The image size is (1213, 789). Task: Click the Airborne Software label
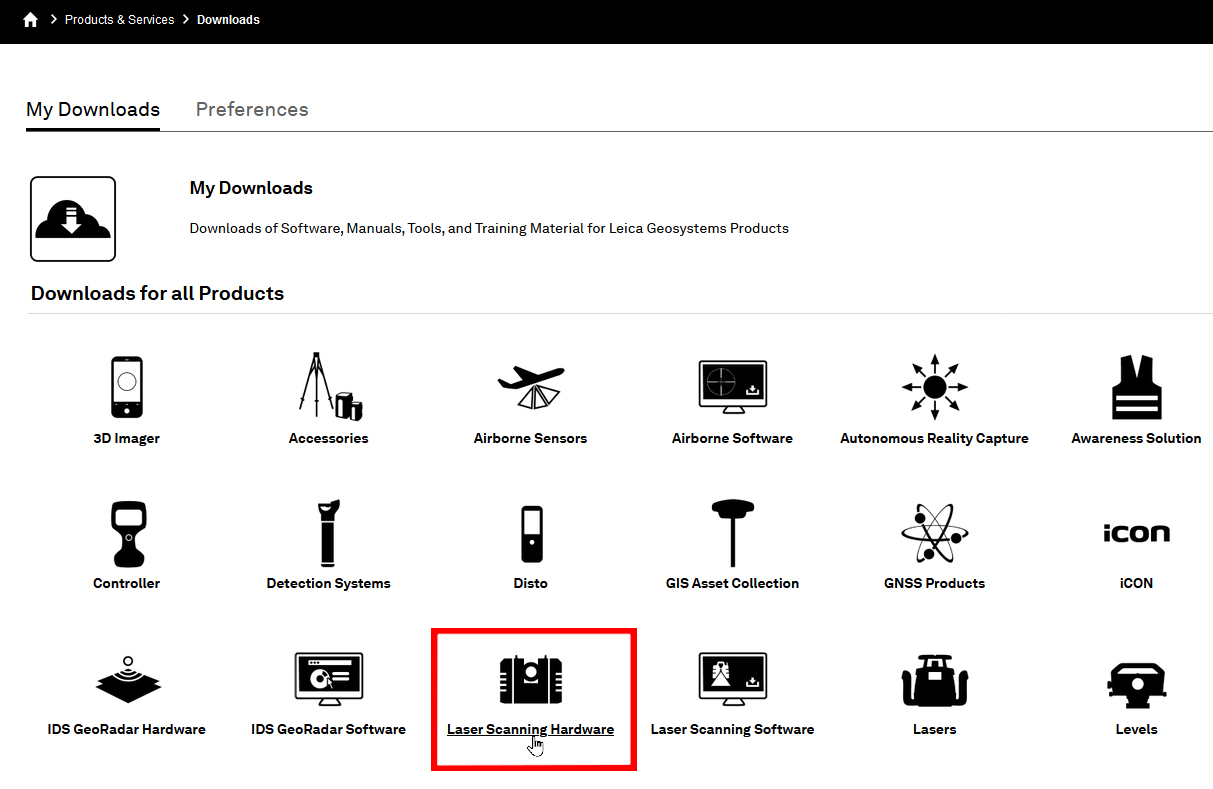tap(733, 438)
